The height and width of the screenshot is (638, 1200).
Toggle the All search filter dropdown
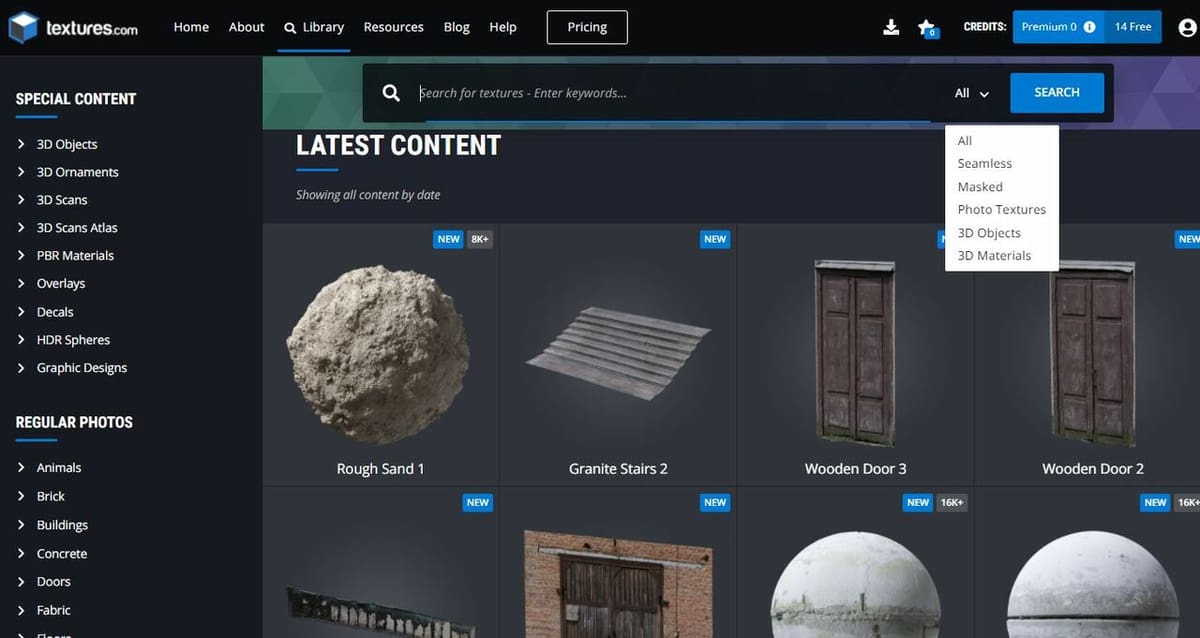[971, 93]
